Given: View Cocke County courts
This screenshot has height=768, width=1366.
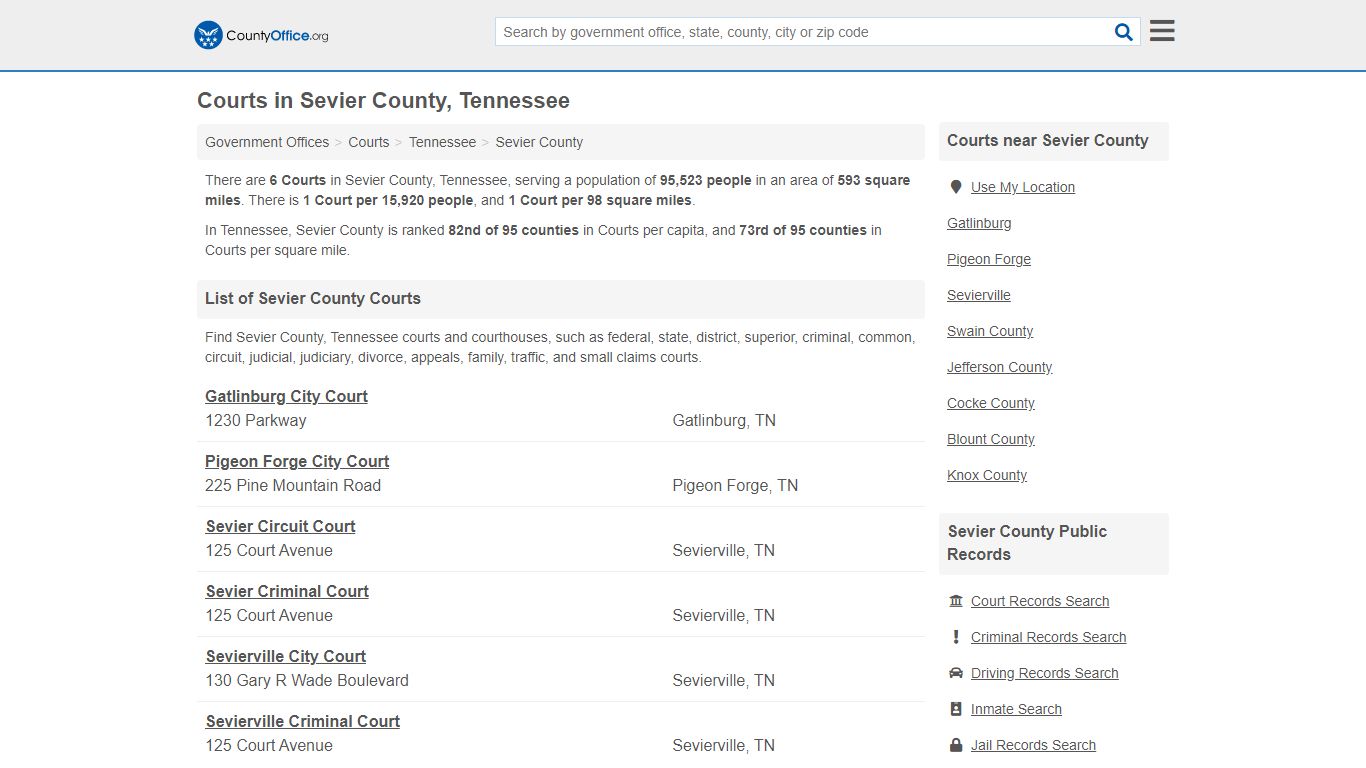Looking at the screenshot, I should [x=991, y=403].
